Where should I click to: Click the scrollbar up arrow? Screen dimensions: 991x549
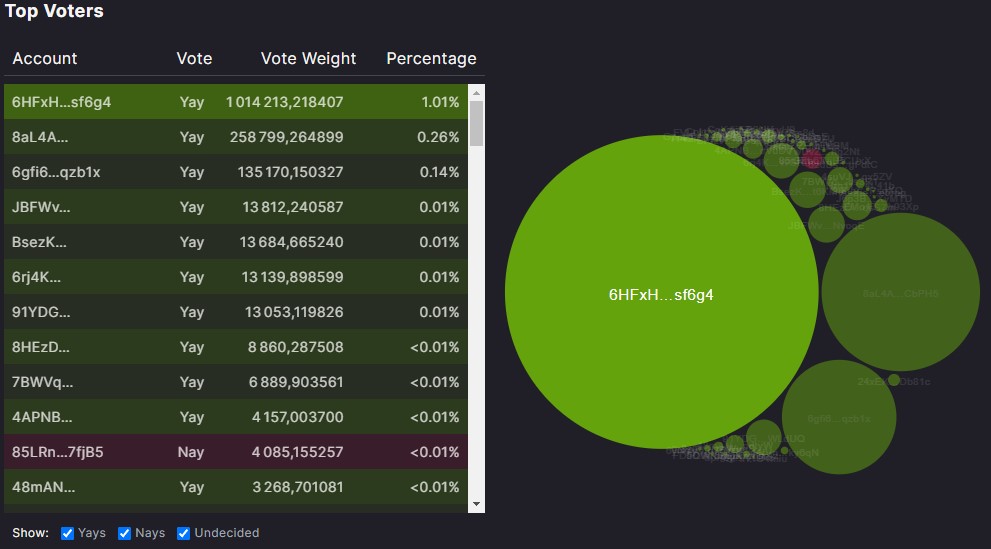coord(476,93)
